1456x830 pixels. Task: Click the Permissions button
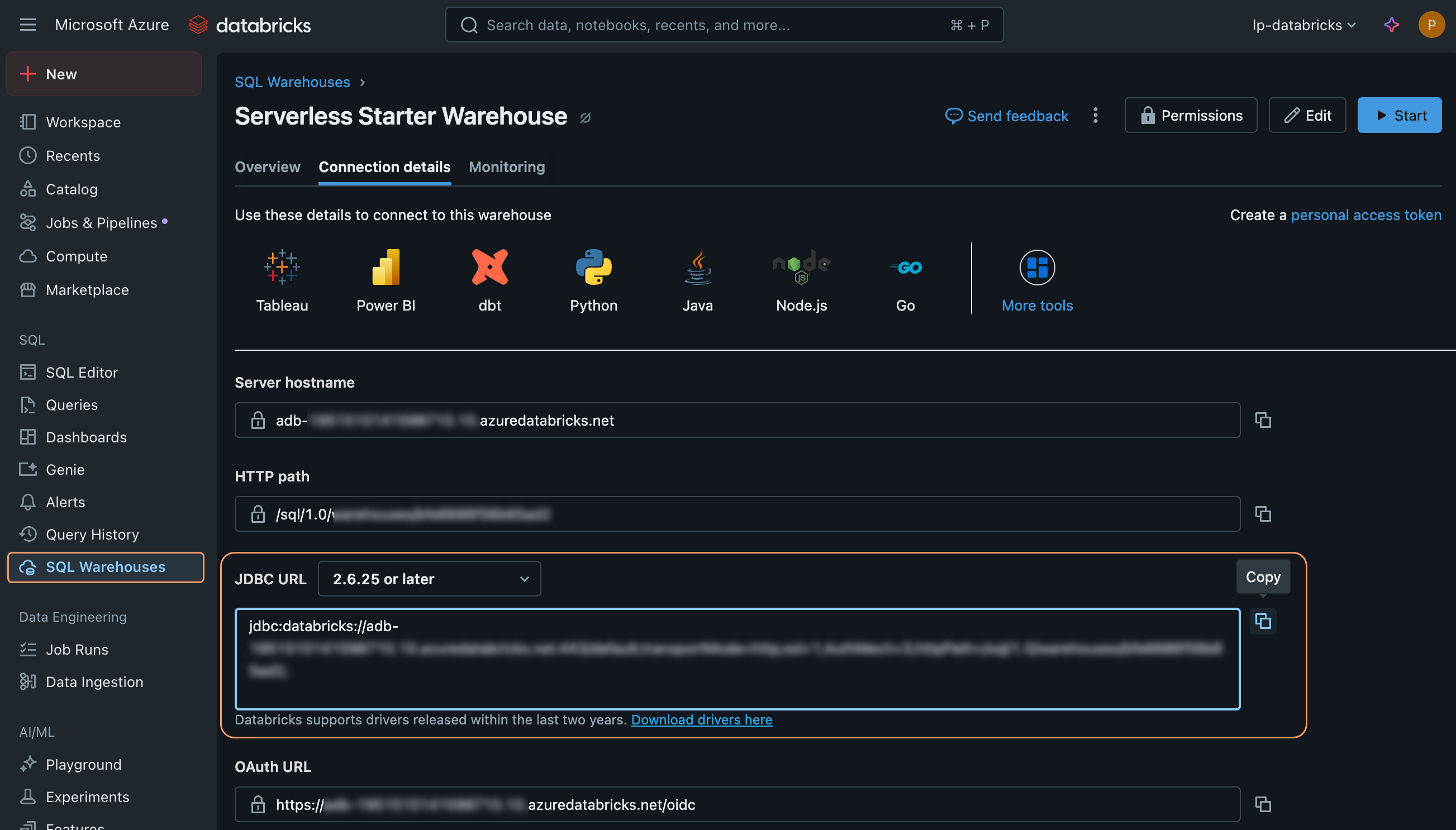1191,116
